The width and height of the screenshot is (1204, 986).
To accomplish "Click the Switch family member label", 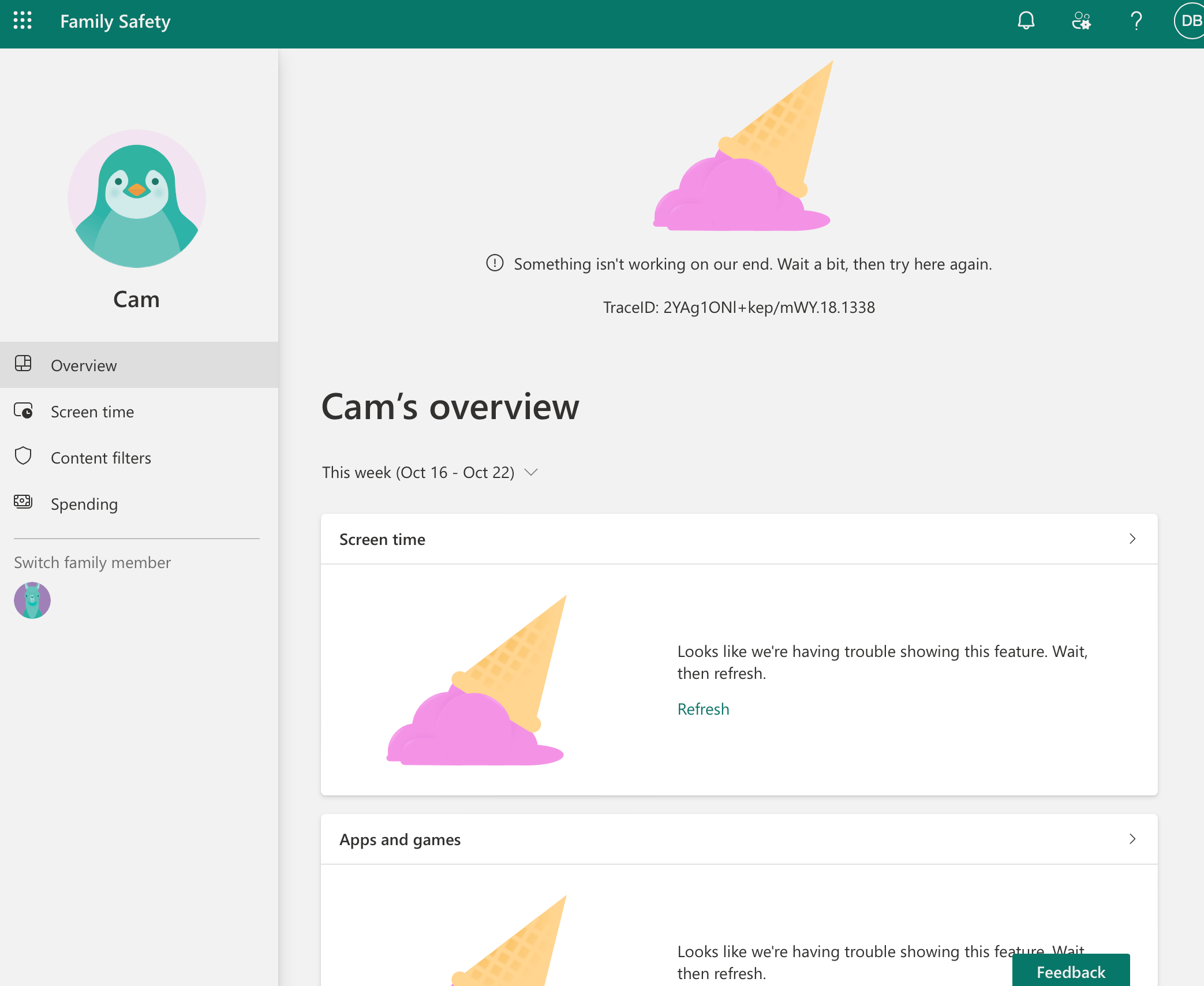I will (92, 562).
